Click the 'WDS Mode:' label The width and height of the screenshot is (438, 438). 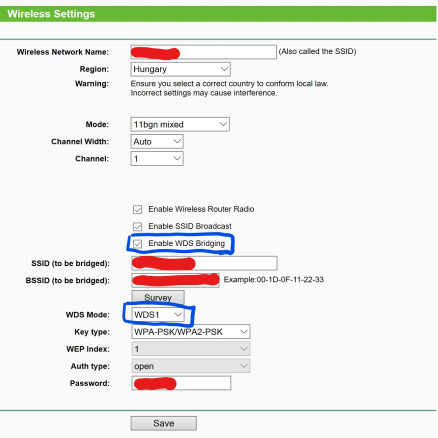[88, 315]
